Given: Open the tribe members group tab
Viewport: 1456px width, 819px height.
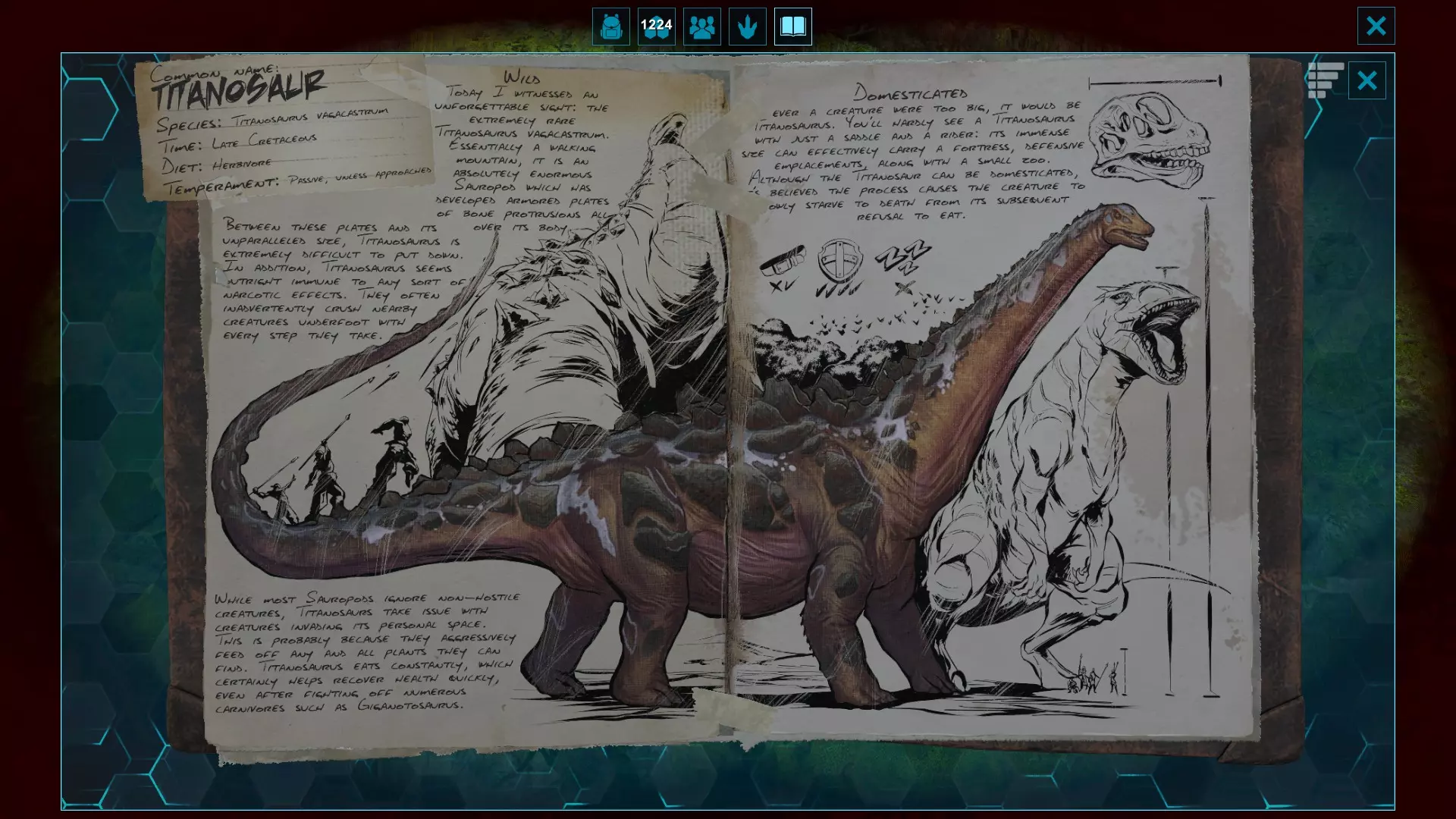Looking at the screenshot, I should pyautogui.click(x=701, y=27).
